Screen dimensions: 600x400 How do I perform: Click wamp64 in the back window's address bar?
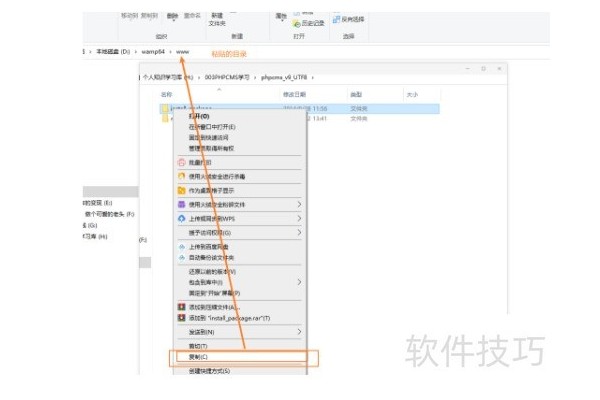pos(153,52)
